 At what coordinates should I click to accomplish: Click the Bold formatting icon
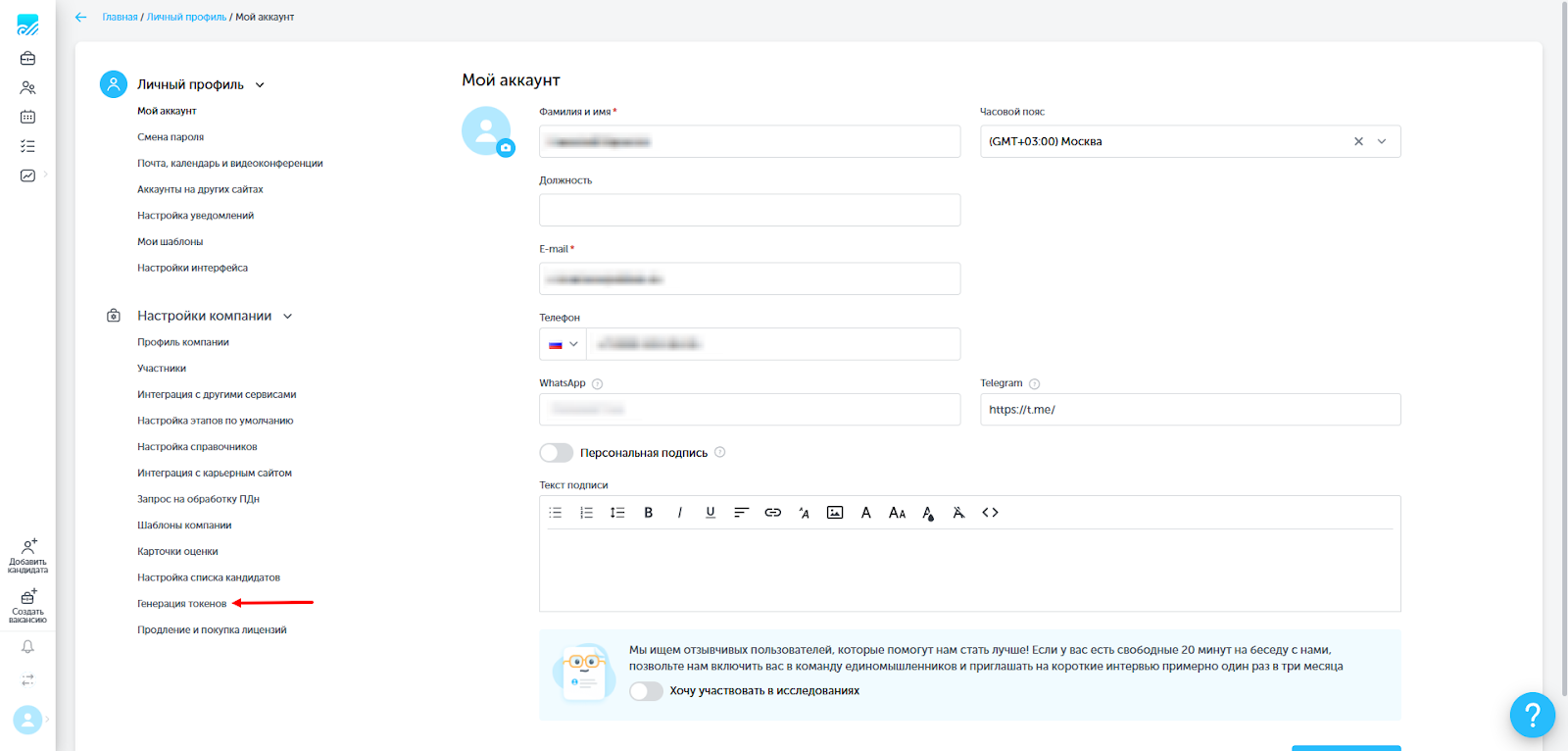(648, 513)
